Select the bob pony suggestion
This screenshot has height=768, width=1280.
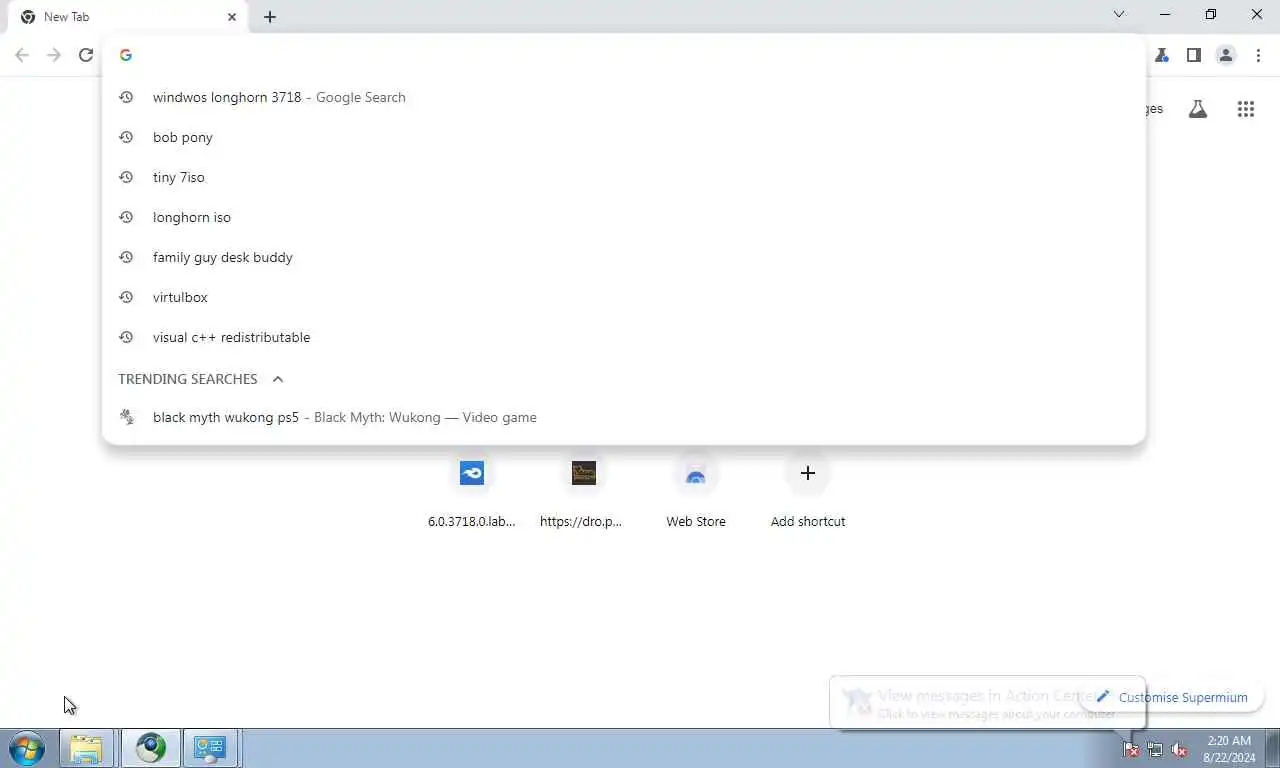(x=624, y=137)
